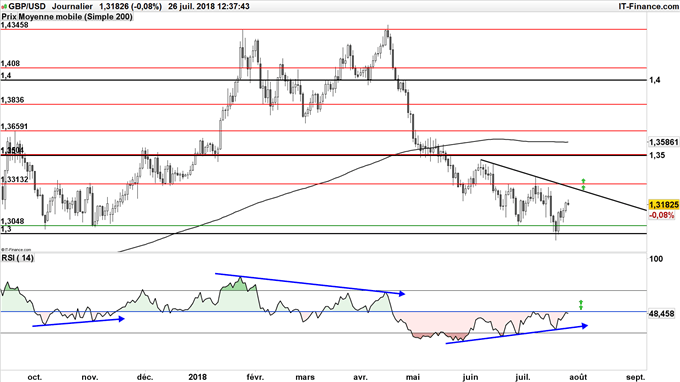Click the 1,3836 level label
Screen dimensions: 680x382
coord(12,100)
